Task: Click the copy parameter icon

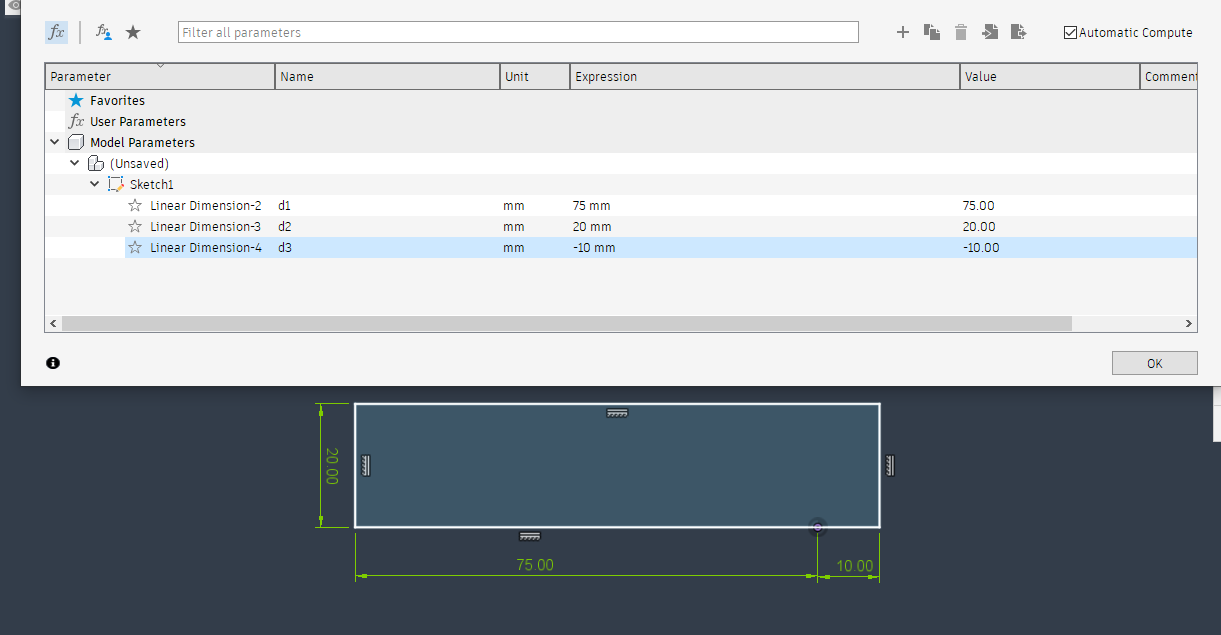Action: point(931,32)
